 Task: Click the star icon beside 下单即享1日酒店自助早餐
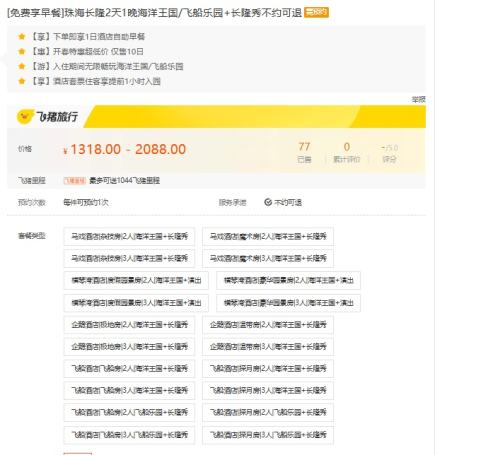pyautogui.click(x=22, y=36)
